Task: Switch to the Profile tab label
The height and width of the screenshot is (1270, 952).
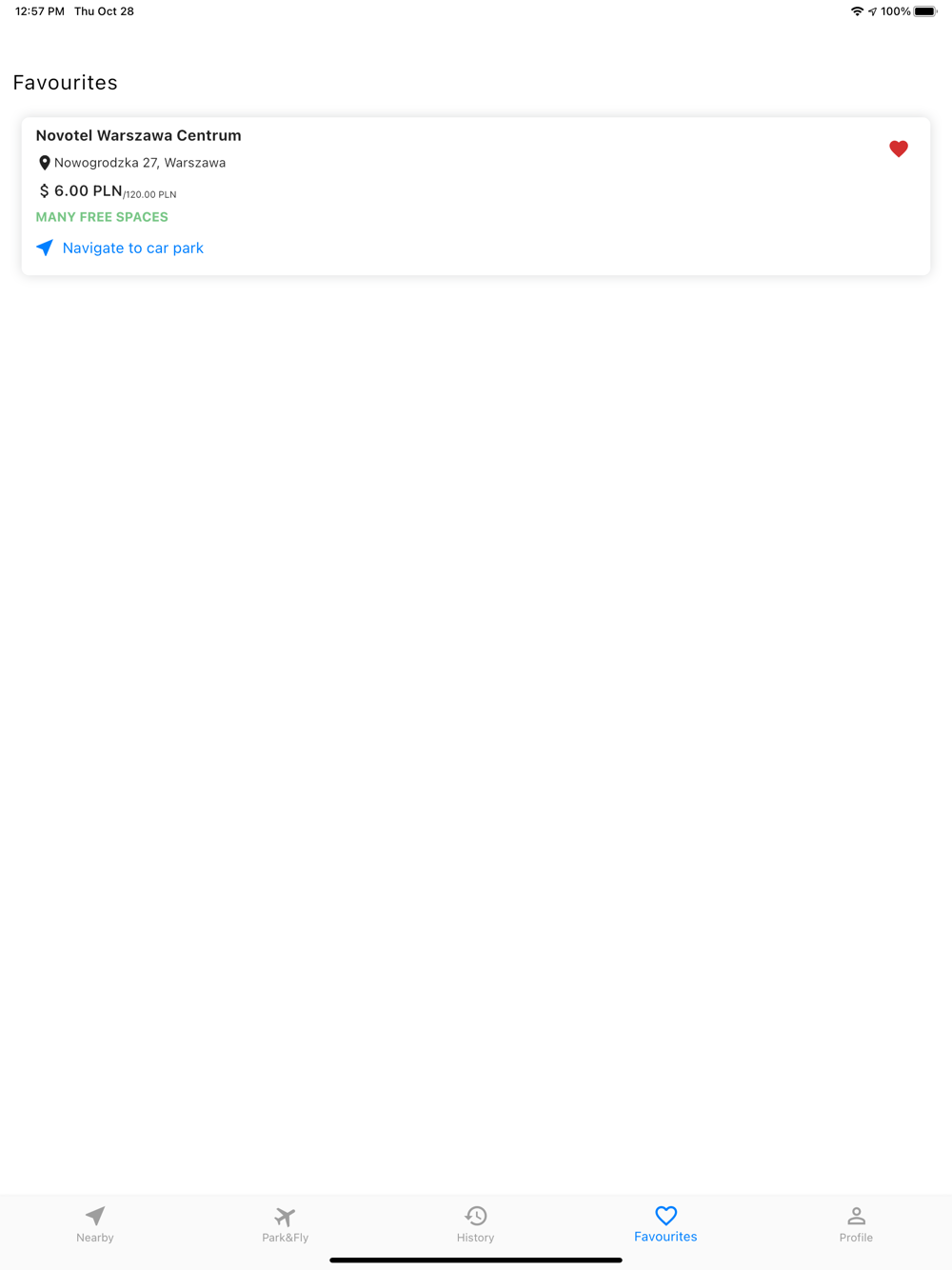Action: tap(856, 1238)
